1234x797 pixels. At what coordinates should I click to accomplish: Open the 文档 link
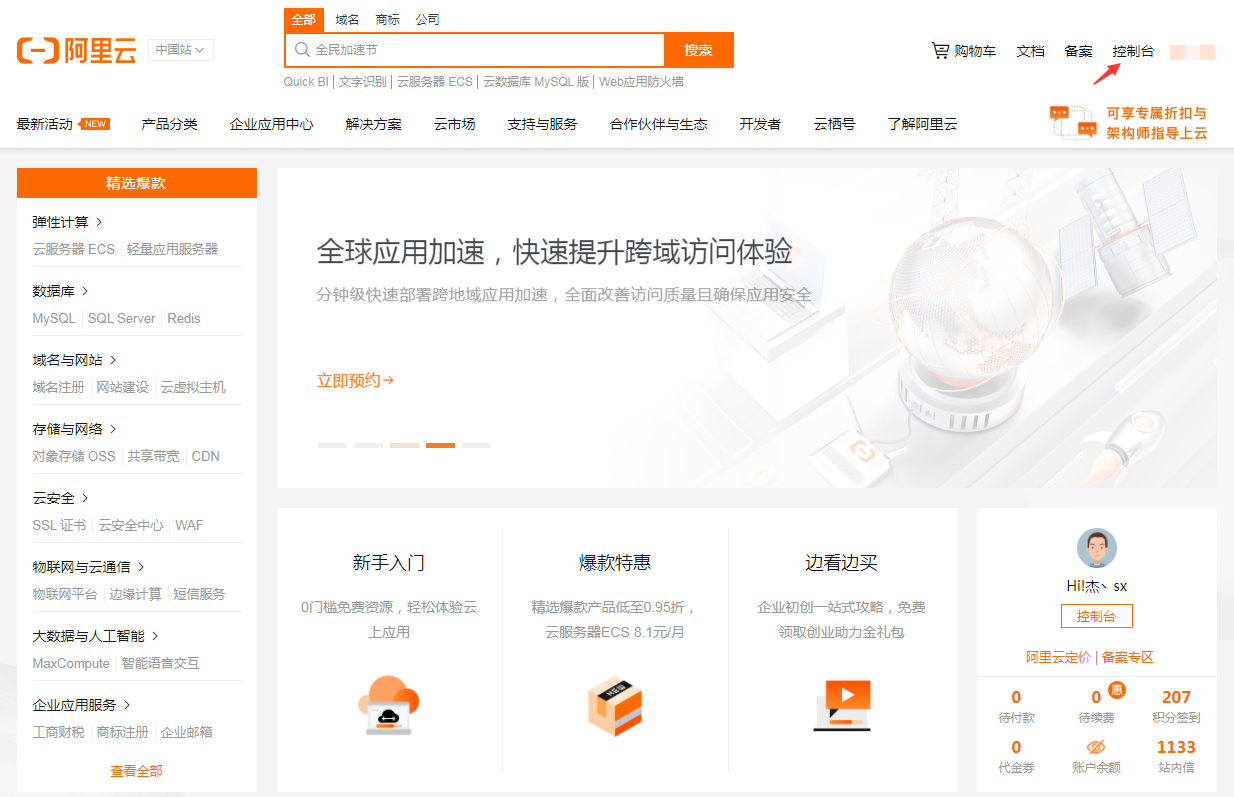(x=1030, y=51)
